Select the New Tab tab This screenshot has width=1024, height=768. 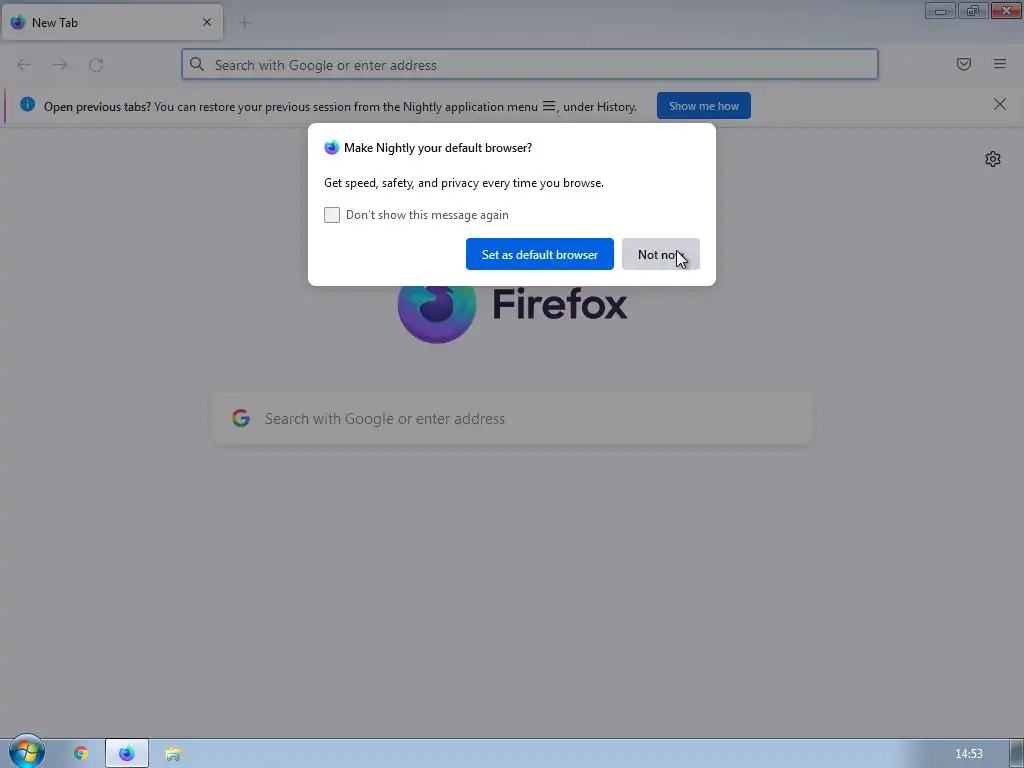point(112,22)
